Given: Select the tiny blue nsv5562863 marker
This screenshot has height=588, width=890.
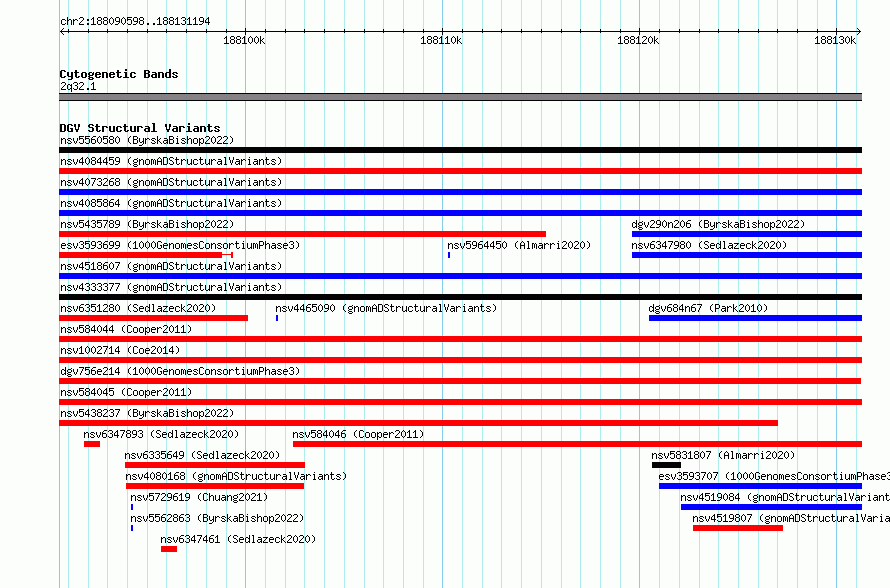Looking at the screenshot, I should (132, 528).
